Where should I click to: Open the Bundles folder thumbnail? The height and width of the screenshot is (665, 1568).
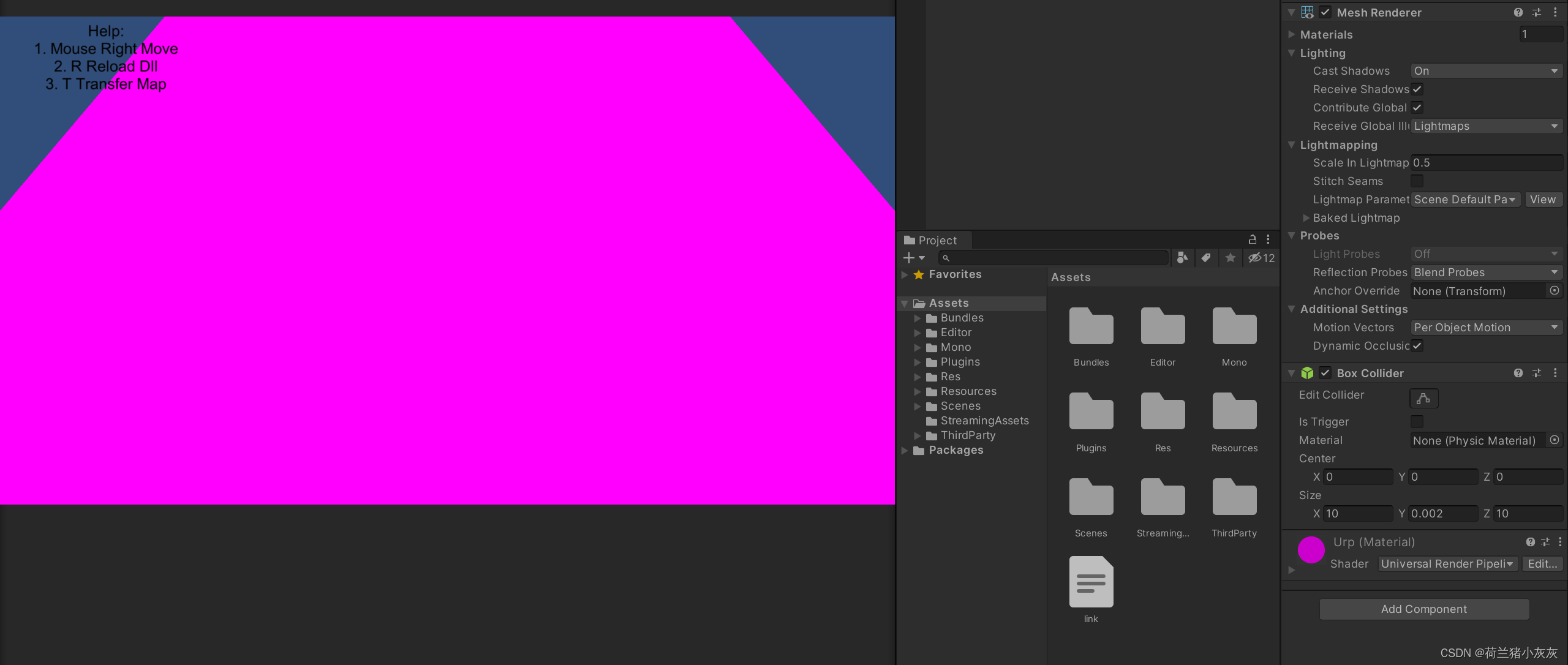[1091, 326]
